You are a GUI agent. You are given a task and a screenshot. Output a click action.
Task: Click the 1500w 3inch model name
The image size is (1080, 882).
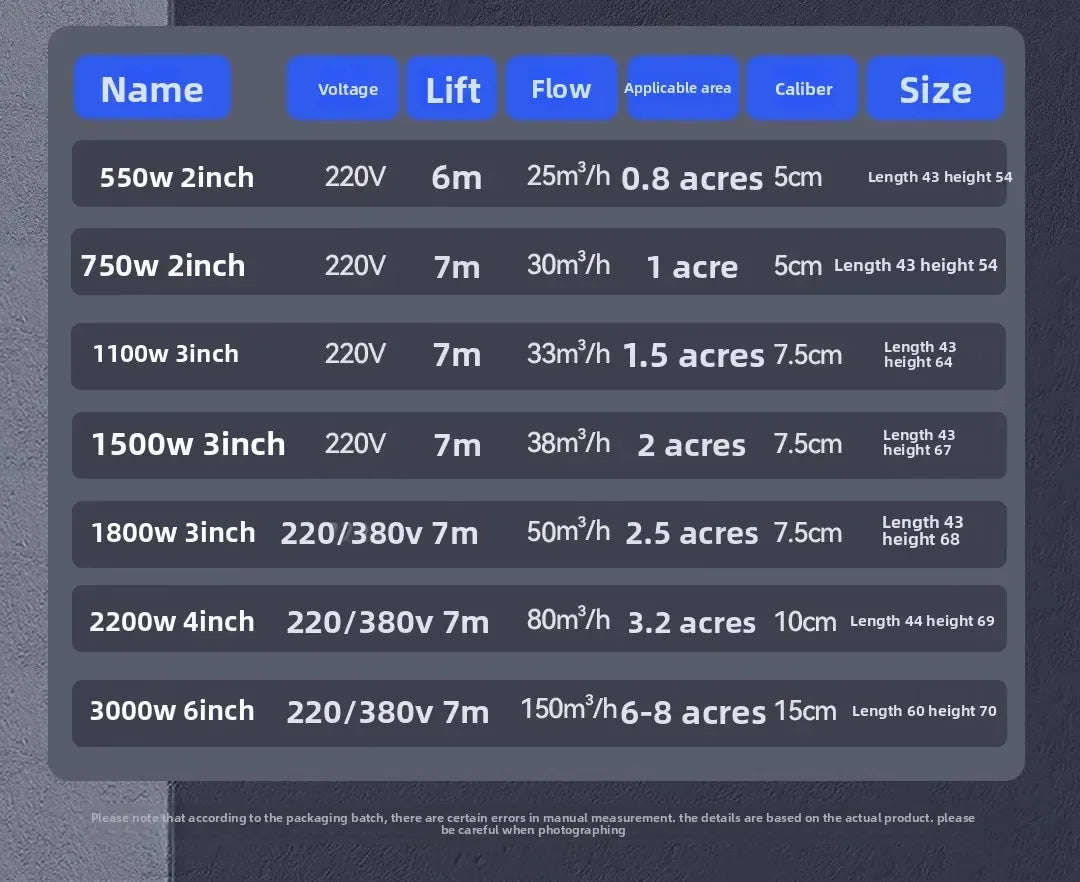188,444
